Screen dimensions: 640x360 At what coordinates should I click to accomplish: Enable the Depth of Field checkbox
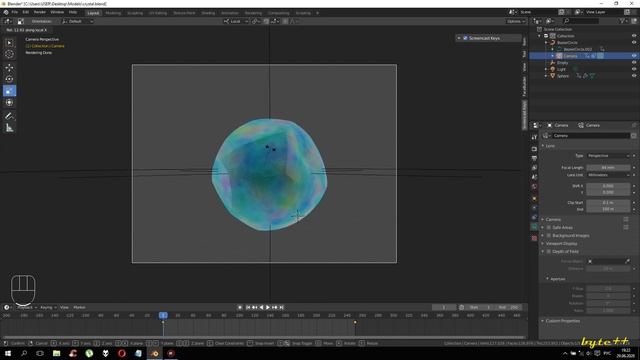click(x=549, y=251)
